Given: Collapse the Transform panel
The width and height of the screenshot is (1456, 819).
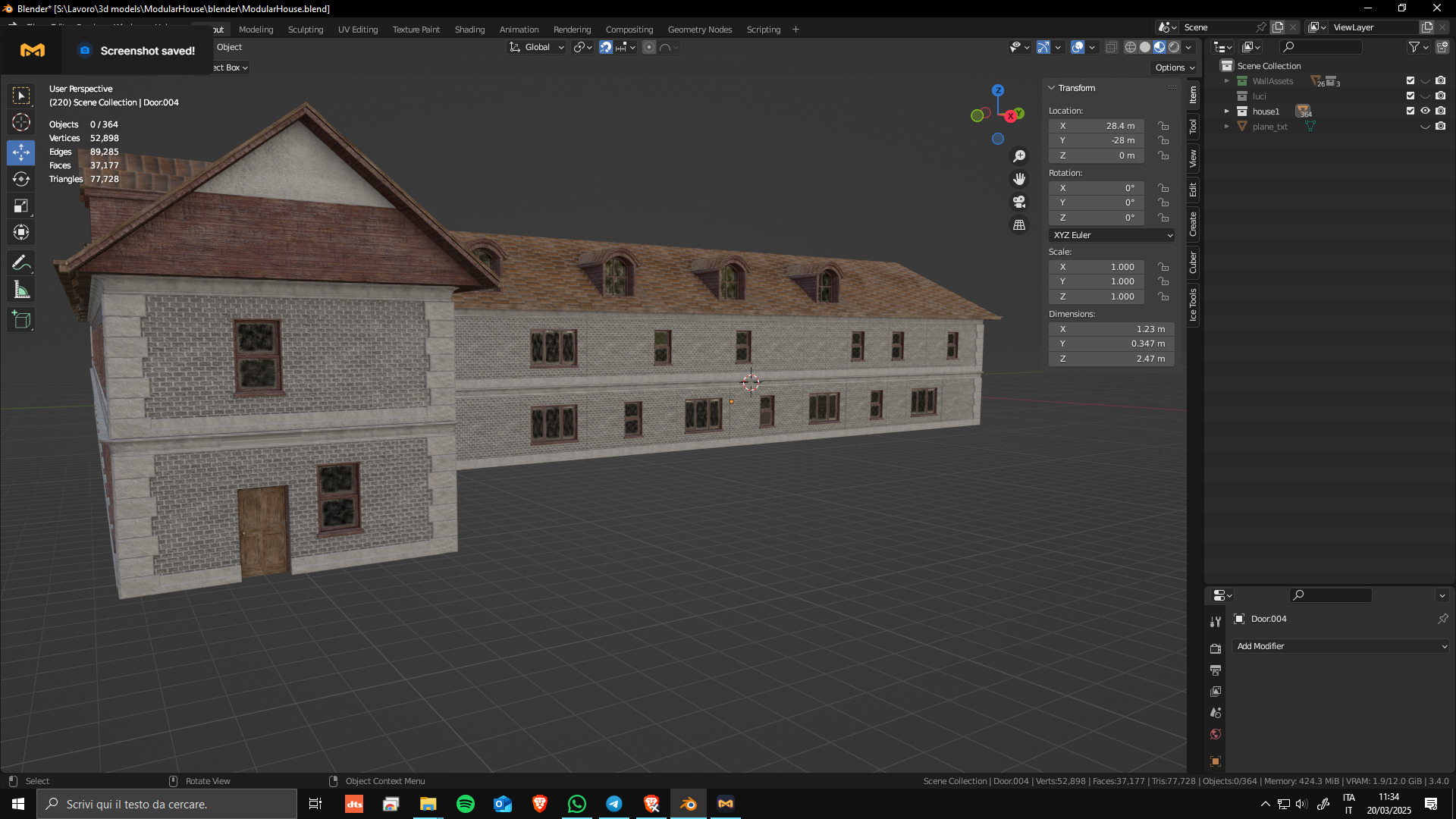Looking at the screenshot, I should (1052, 88).
